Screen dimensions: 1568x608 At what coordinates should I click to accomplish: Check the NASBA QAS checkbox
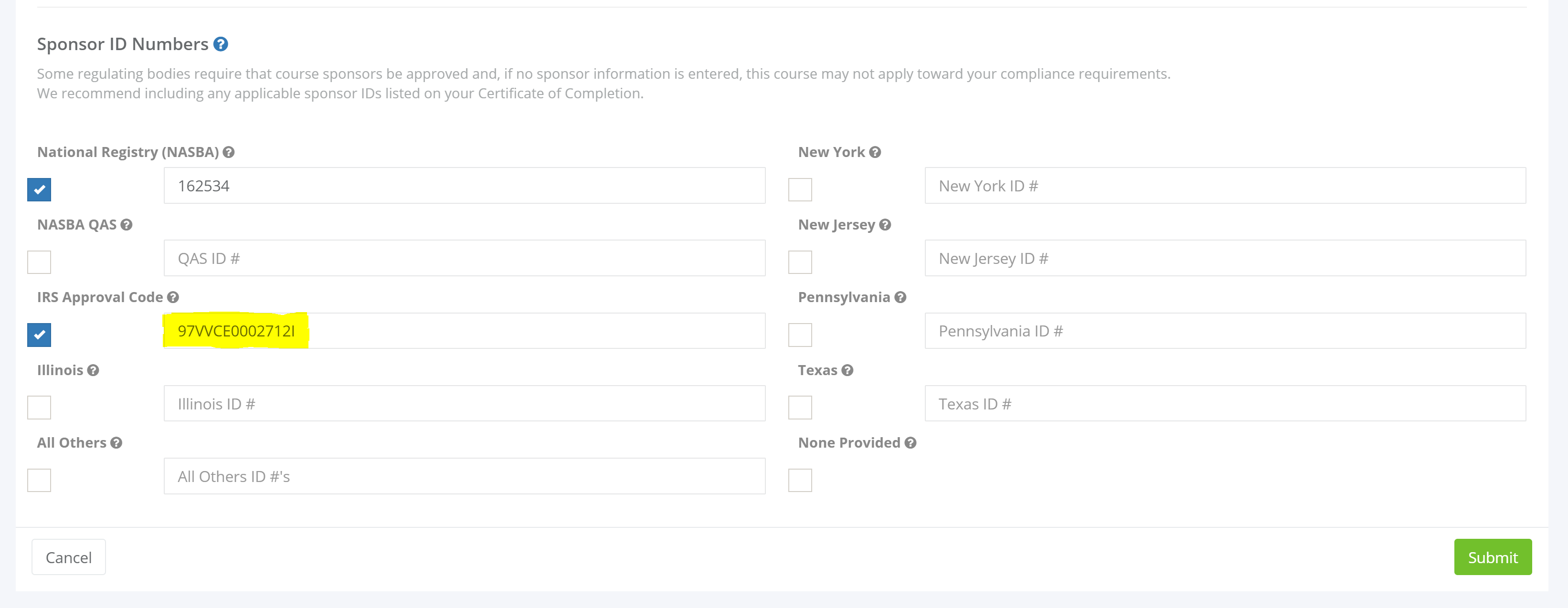(39, 262)
